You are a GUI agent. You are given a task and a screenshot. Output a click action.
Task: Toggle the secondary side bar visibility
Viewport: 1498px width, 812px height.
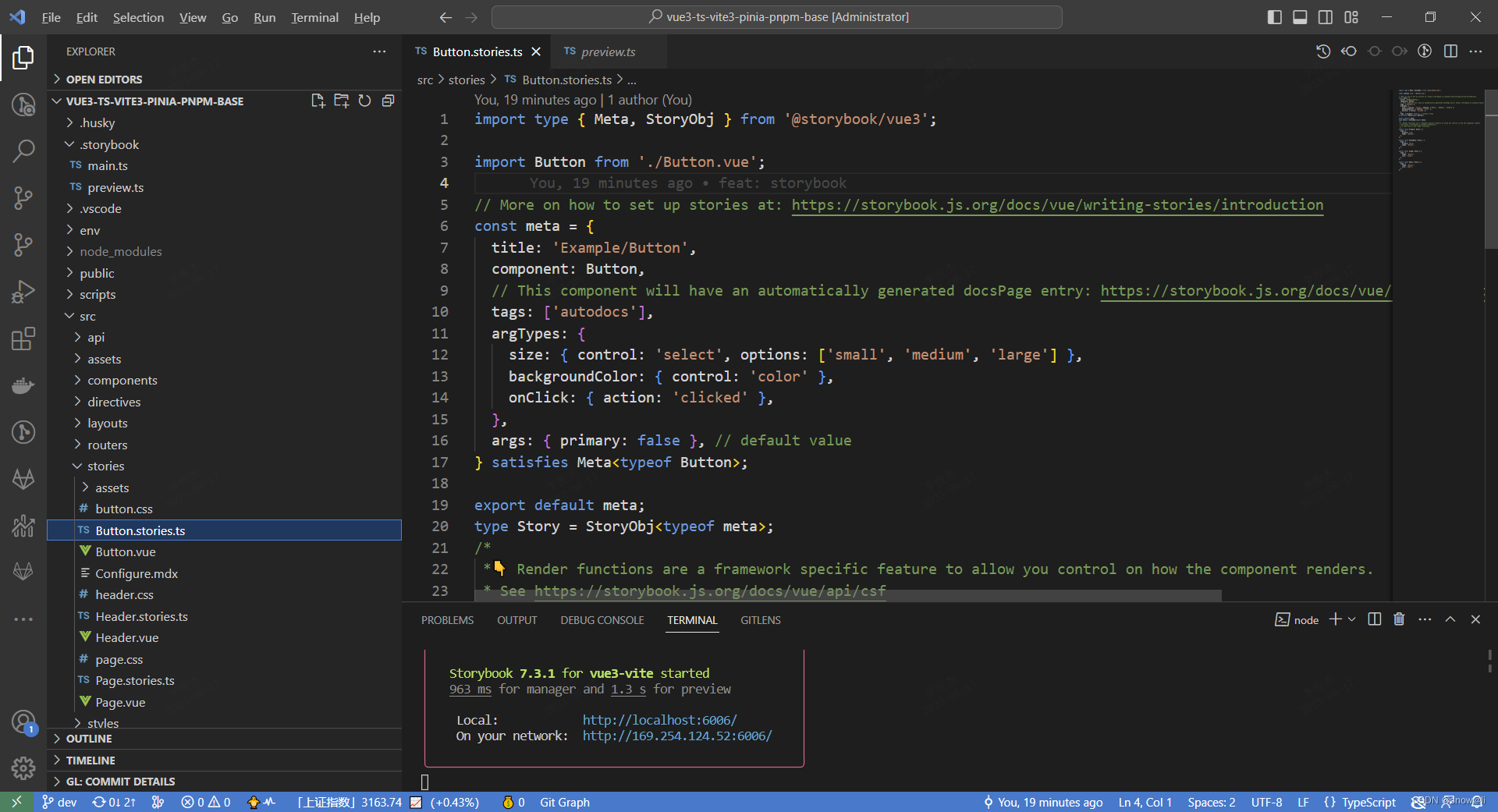[x=1326, y=17]
